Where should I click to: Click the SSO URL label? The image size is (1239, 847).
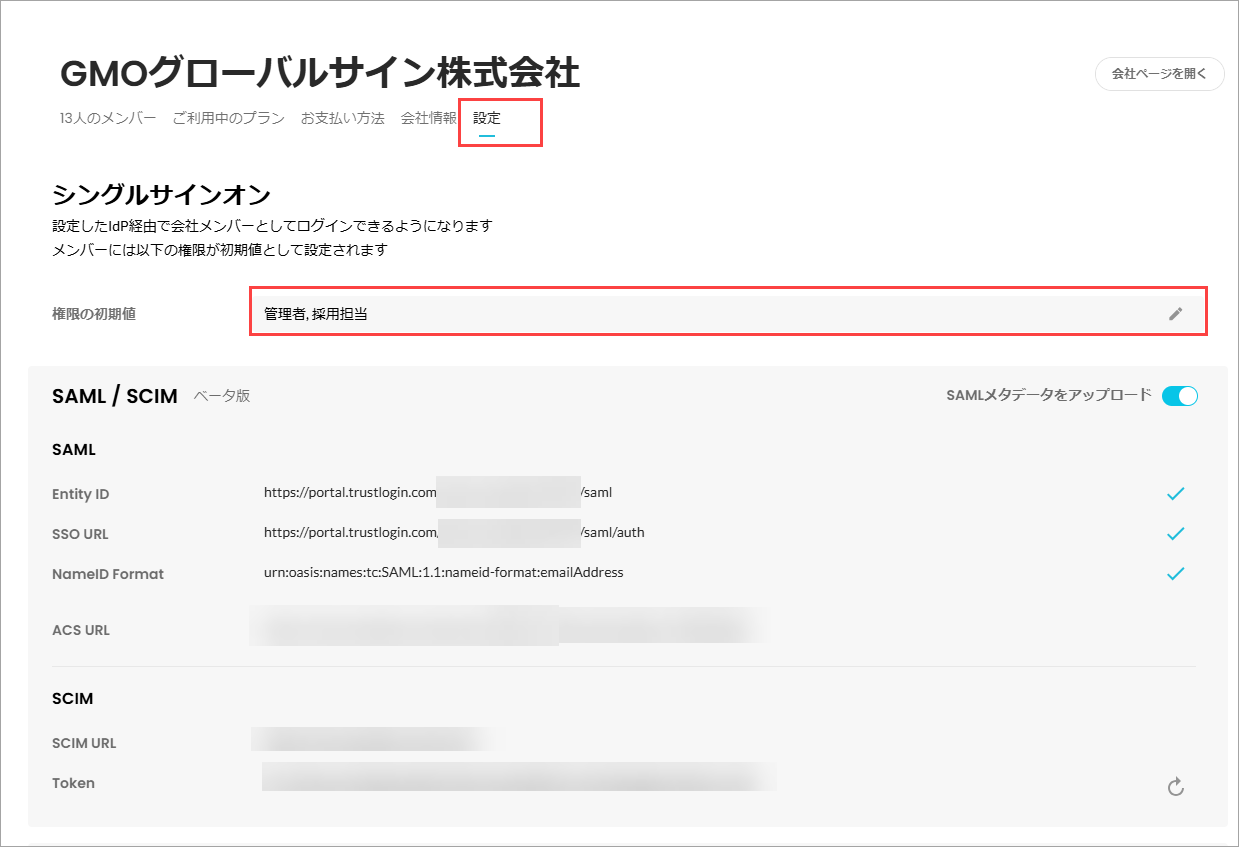80,534
